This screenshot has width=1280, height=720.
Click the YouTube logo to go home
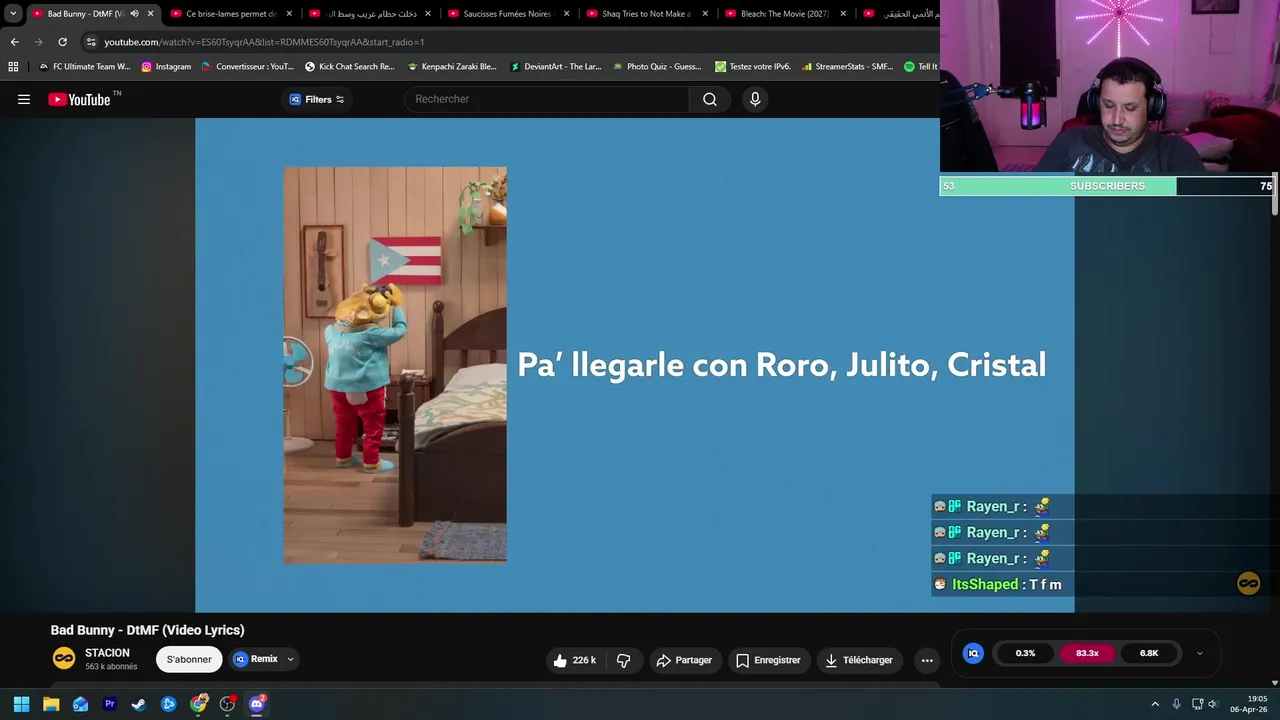(78, 99)
